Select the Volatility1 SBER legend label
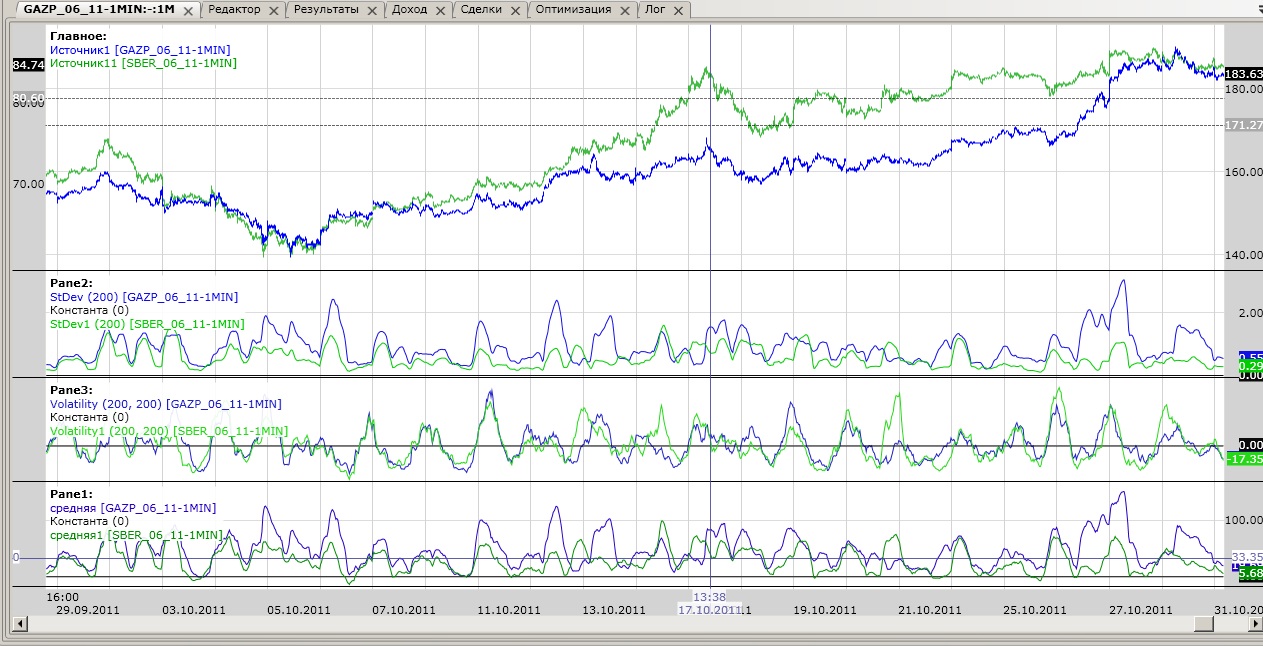 tap(168, 431)
